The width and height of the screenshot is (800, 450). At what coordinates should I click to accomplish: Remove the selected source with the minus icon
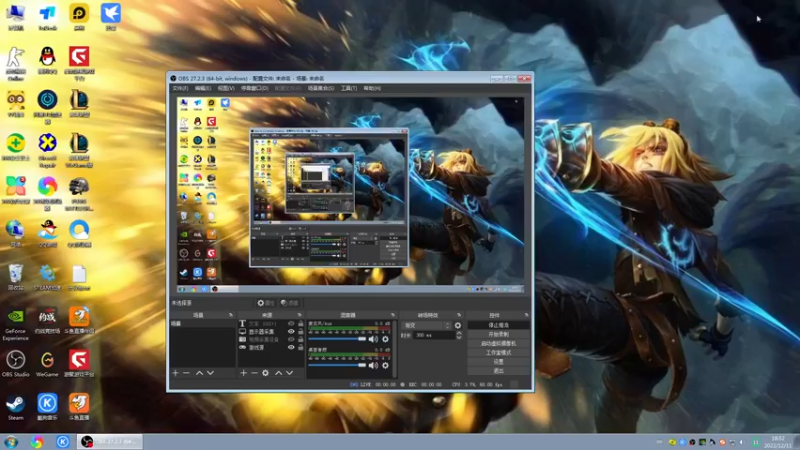[x=254, y=373]
